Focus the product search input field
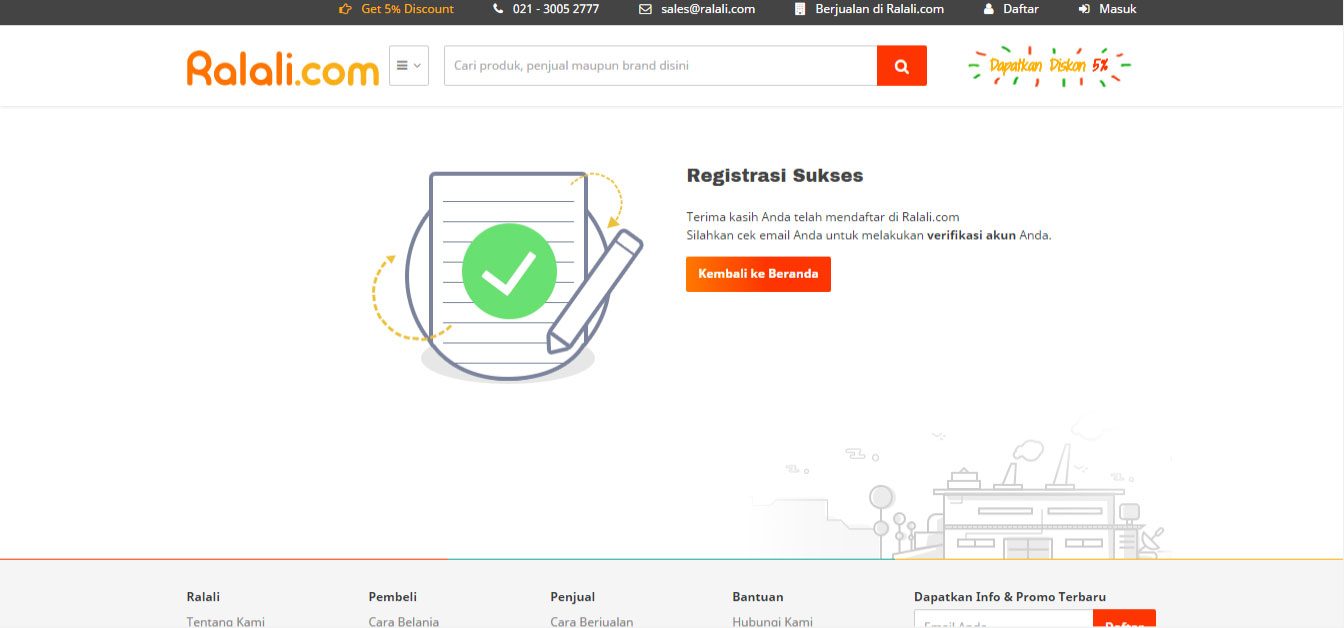Screen dimensions: 1344x628 (x=660, y=66)
